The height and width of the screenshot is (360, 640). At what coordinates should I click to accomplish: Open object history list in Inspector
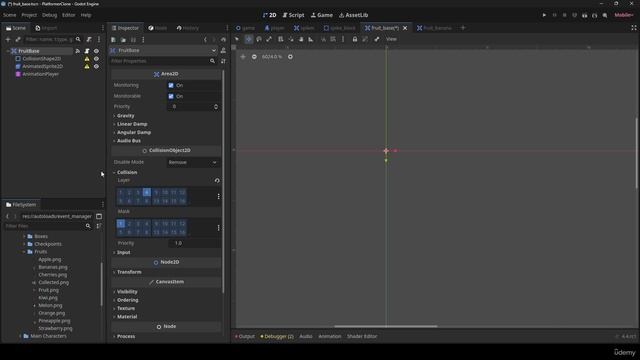[223, 40]
